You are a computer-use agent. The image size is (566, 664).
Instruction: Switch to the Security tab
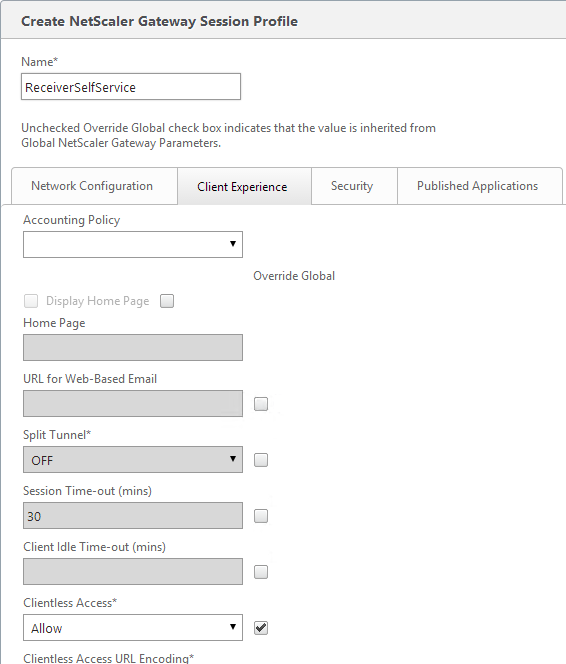(352, 186)
